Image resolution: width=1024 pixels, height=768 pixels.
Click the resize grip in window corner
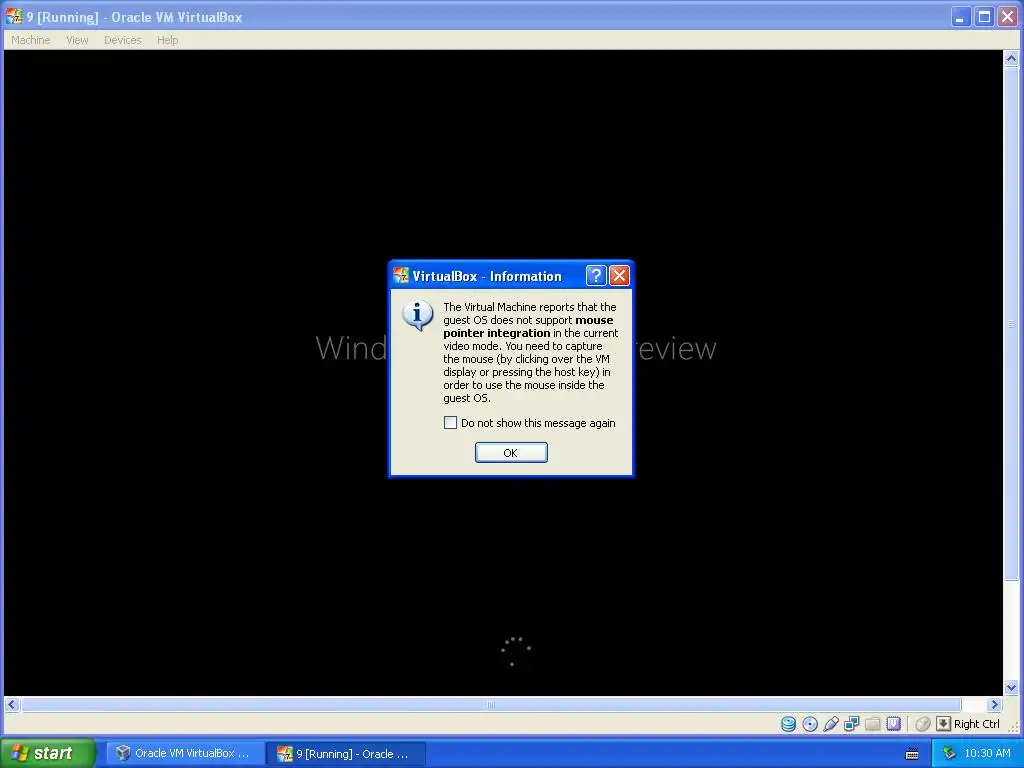[x=1015, y=728]
